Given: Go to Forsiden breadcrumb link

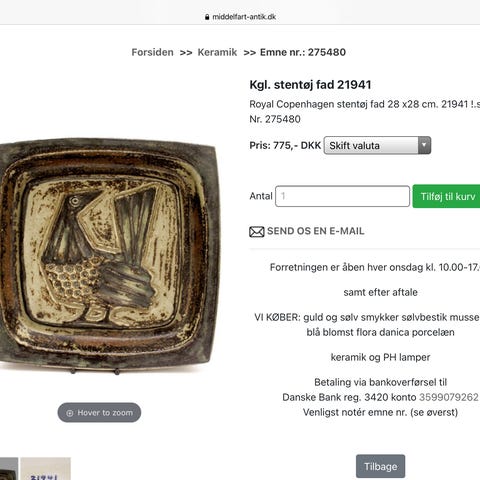Looking at the screenshot, I should (x=152, y=52).
